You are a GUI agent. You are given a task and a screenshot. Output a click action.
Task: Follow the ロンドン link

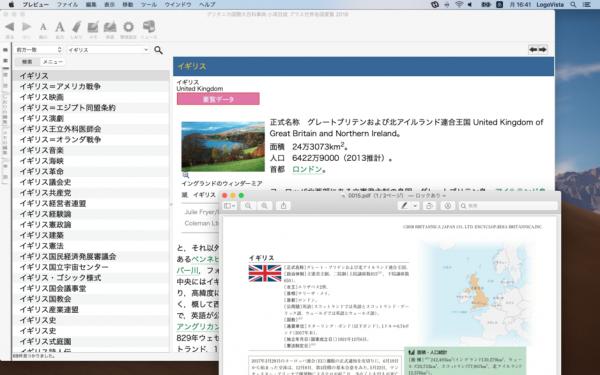(307, 169)
